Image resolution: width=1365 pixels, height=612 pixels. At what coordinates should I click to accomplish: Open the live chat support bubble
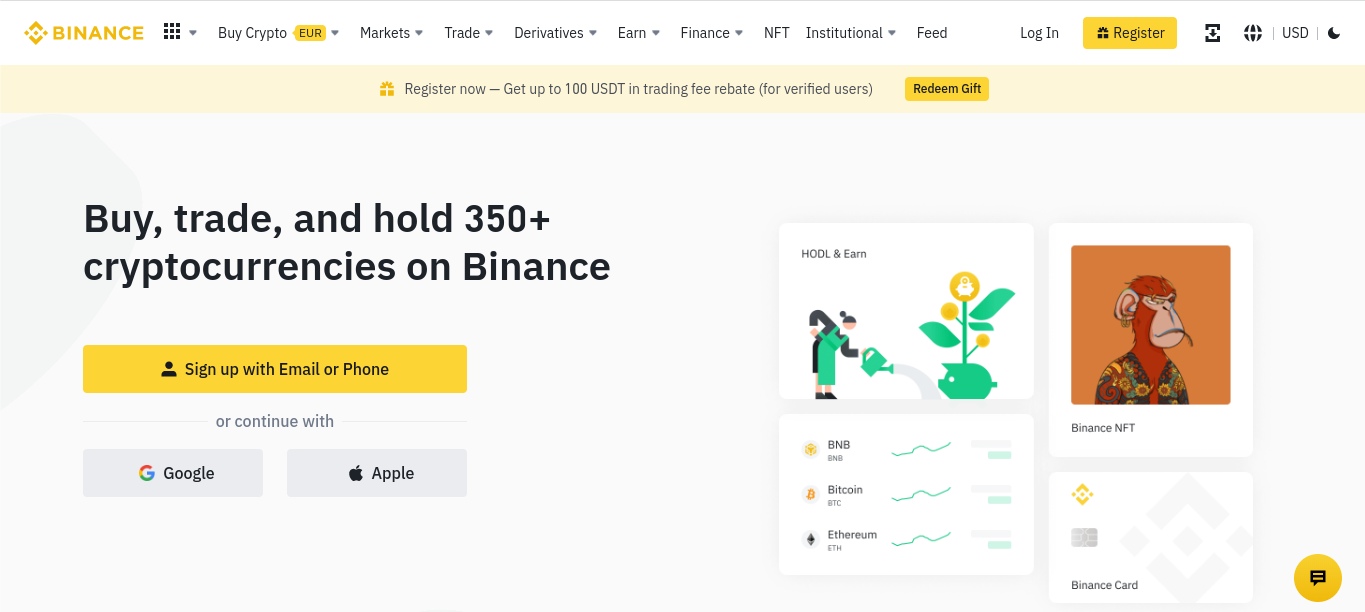tap(1317, 578)
